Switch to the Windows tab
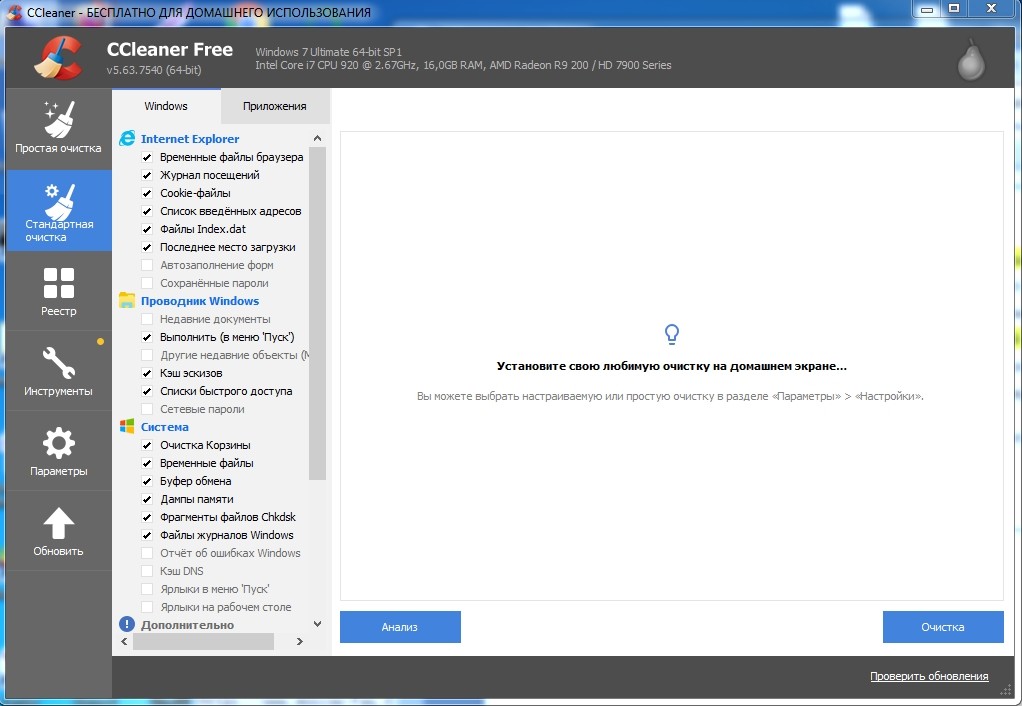The height and width of the screenshot is (706, 1022). (x=166, y=106)
